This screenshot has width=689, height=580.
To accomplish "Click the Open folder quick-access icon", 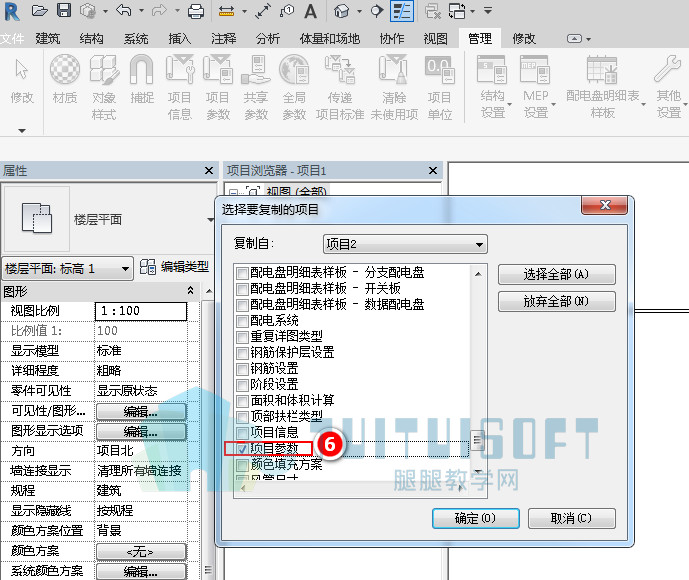I will tap(40, 10).
